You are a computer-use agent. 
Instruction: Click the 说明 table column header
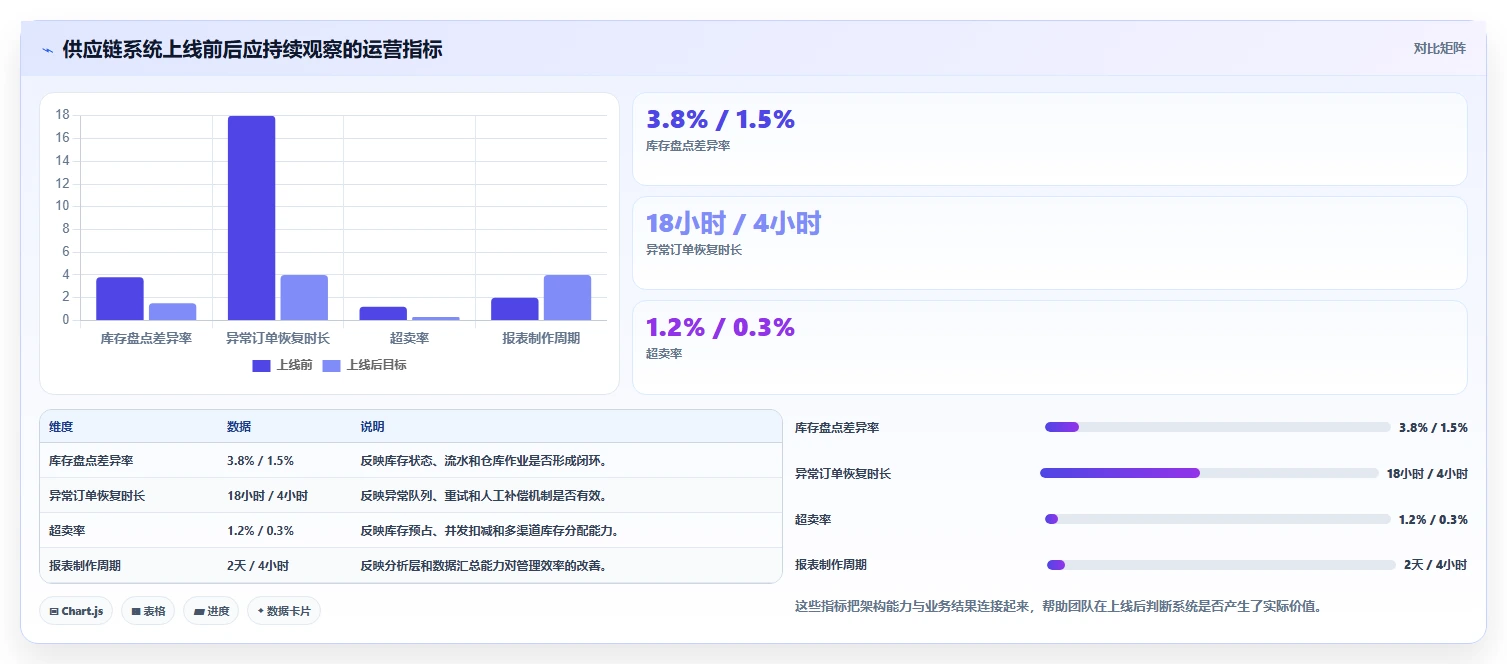click(372, 427)
